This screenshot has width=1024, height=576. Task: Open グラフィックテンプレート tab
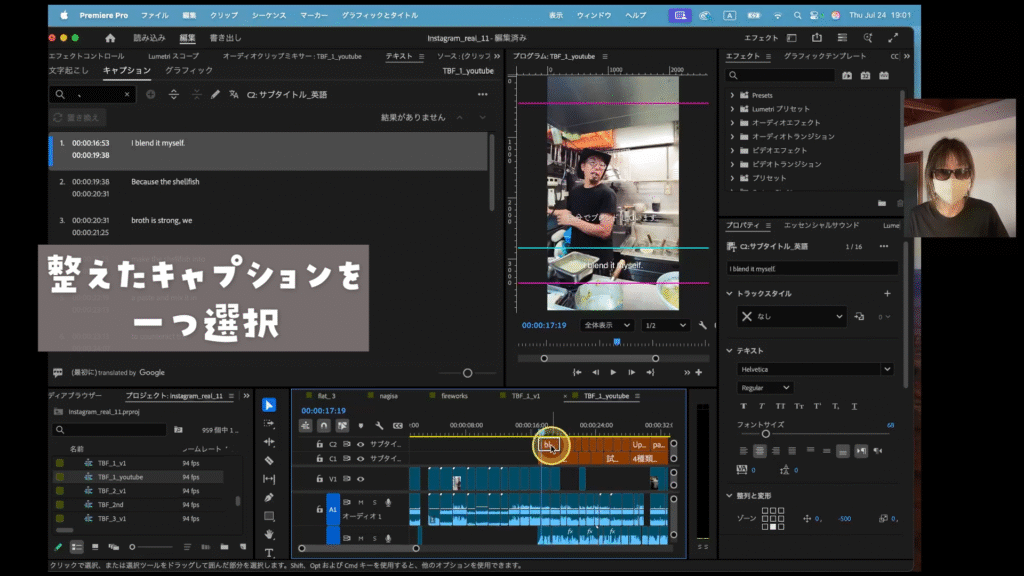825,56
